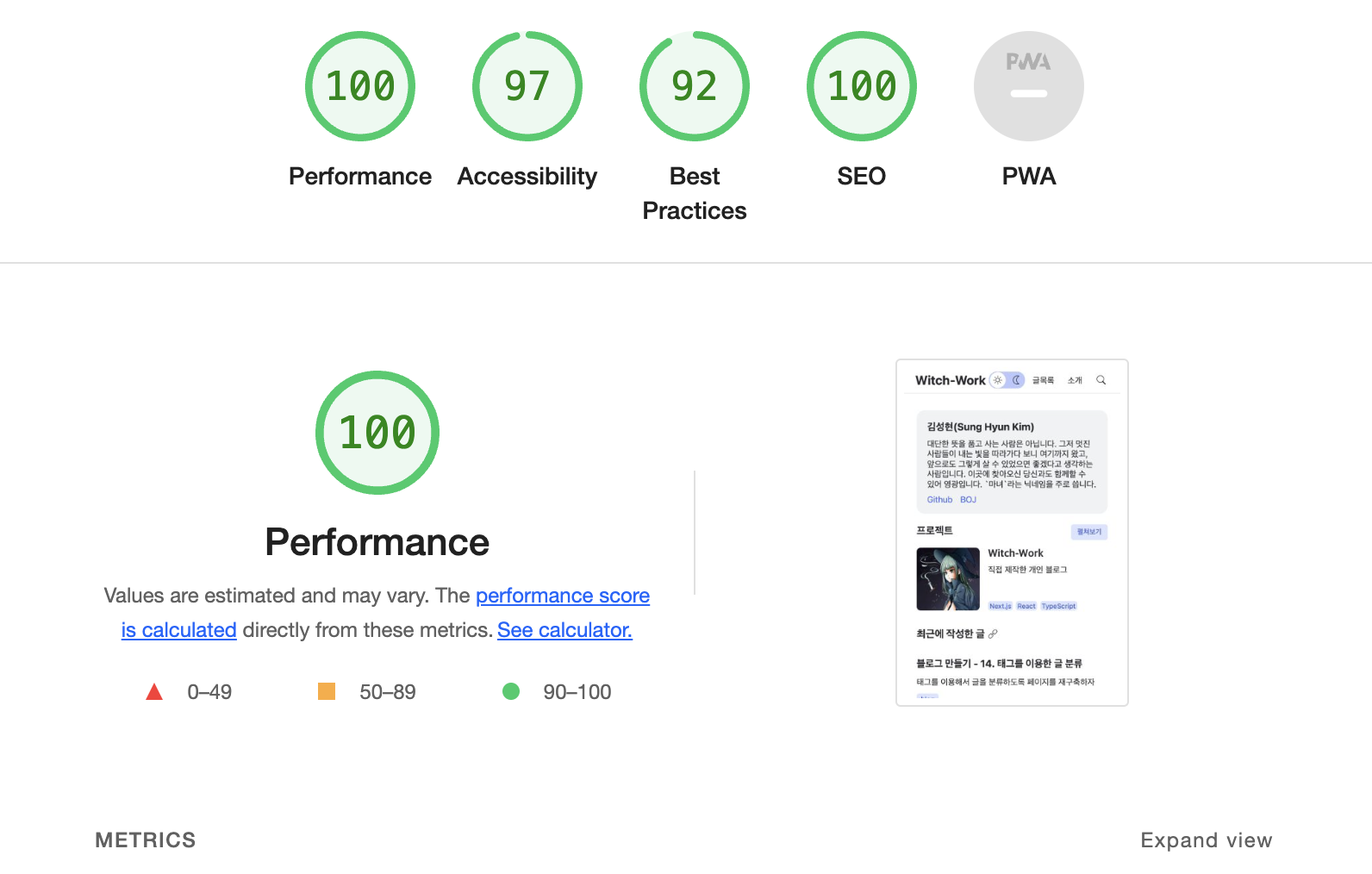This screenshot has height=874, width=1372.
Task: Click the search magnifier icon in the page preview
Action: 1101,380
